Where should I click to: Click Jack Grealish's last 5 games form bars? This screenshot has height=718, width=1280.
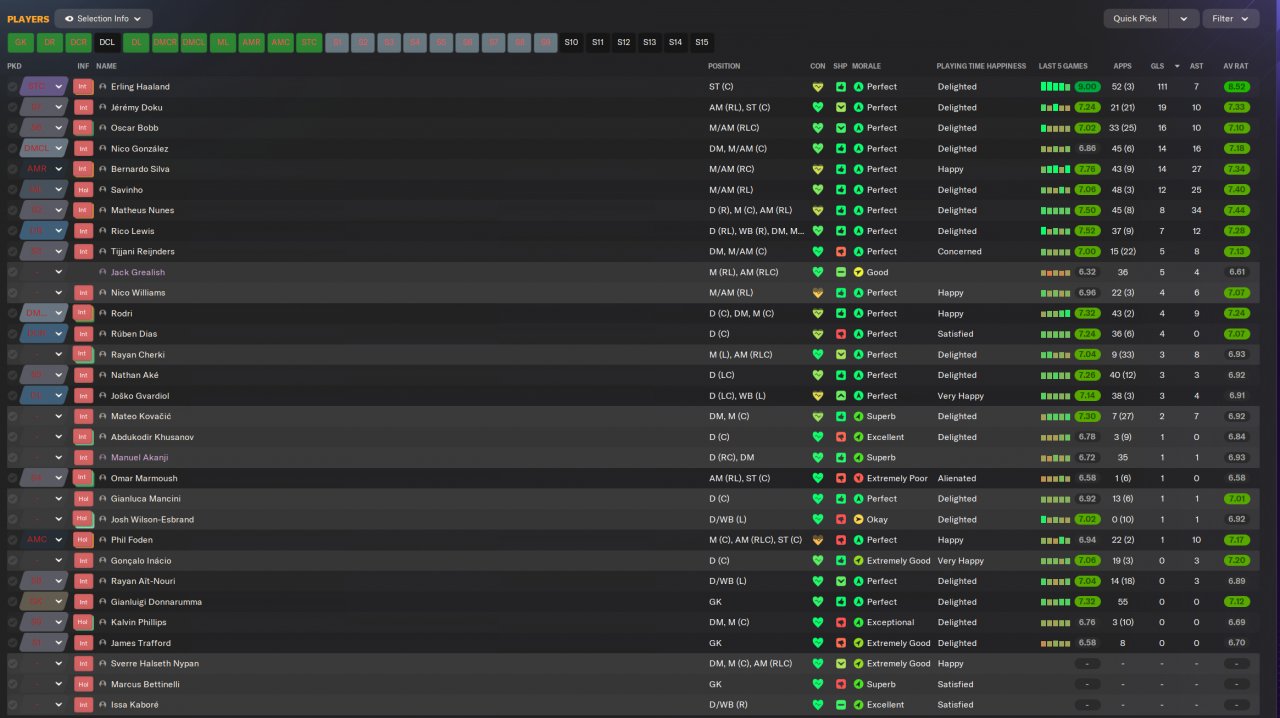pyautogui.click(x=1055, y=272)
